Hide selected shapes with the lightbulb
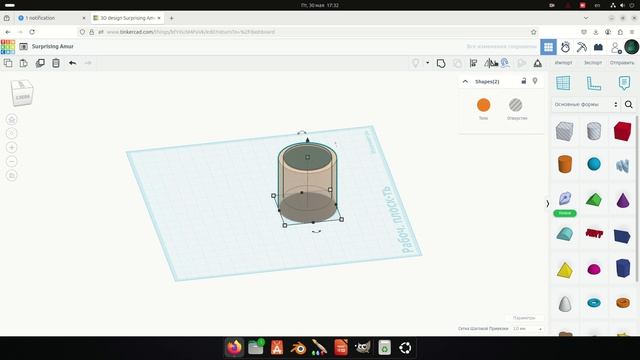Screen dimensions: 640x360 click(535, 81)
